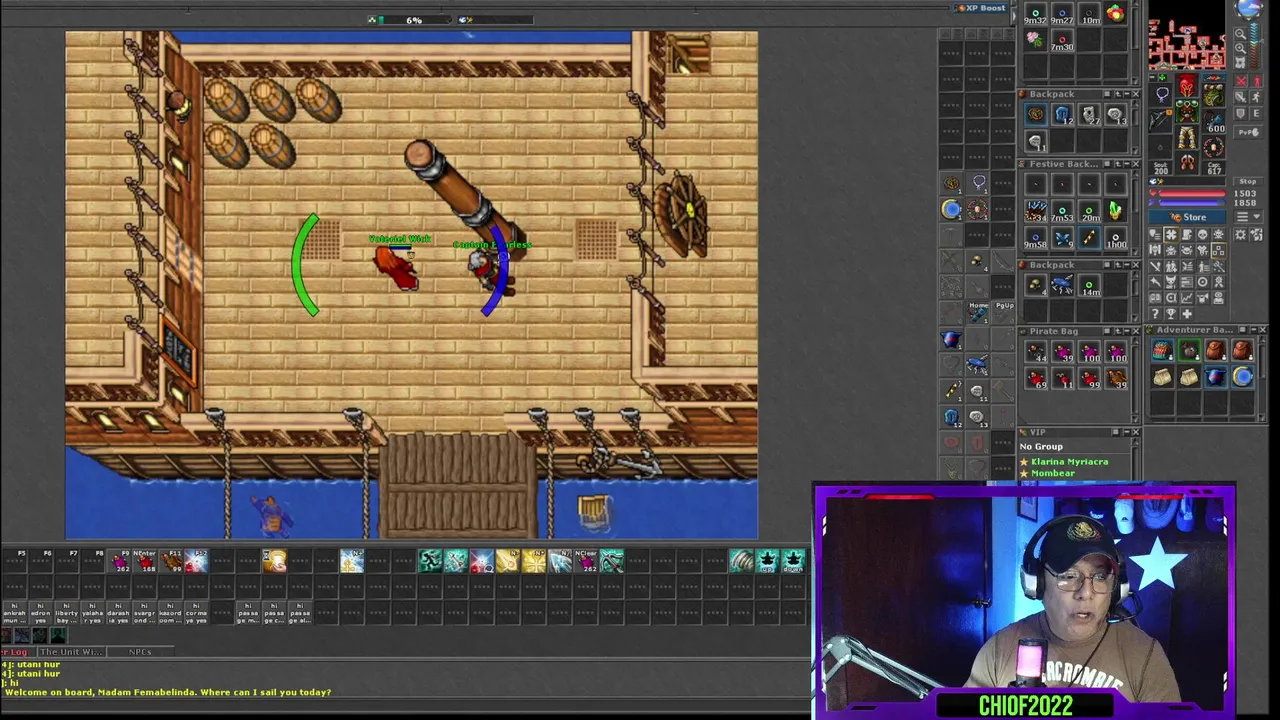Click the minimap zoom out magnifier
The image size is (1280, 720).
[x=1240, y=34]
